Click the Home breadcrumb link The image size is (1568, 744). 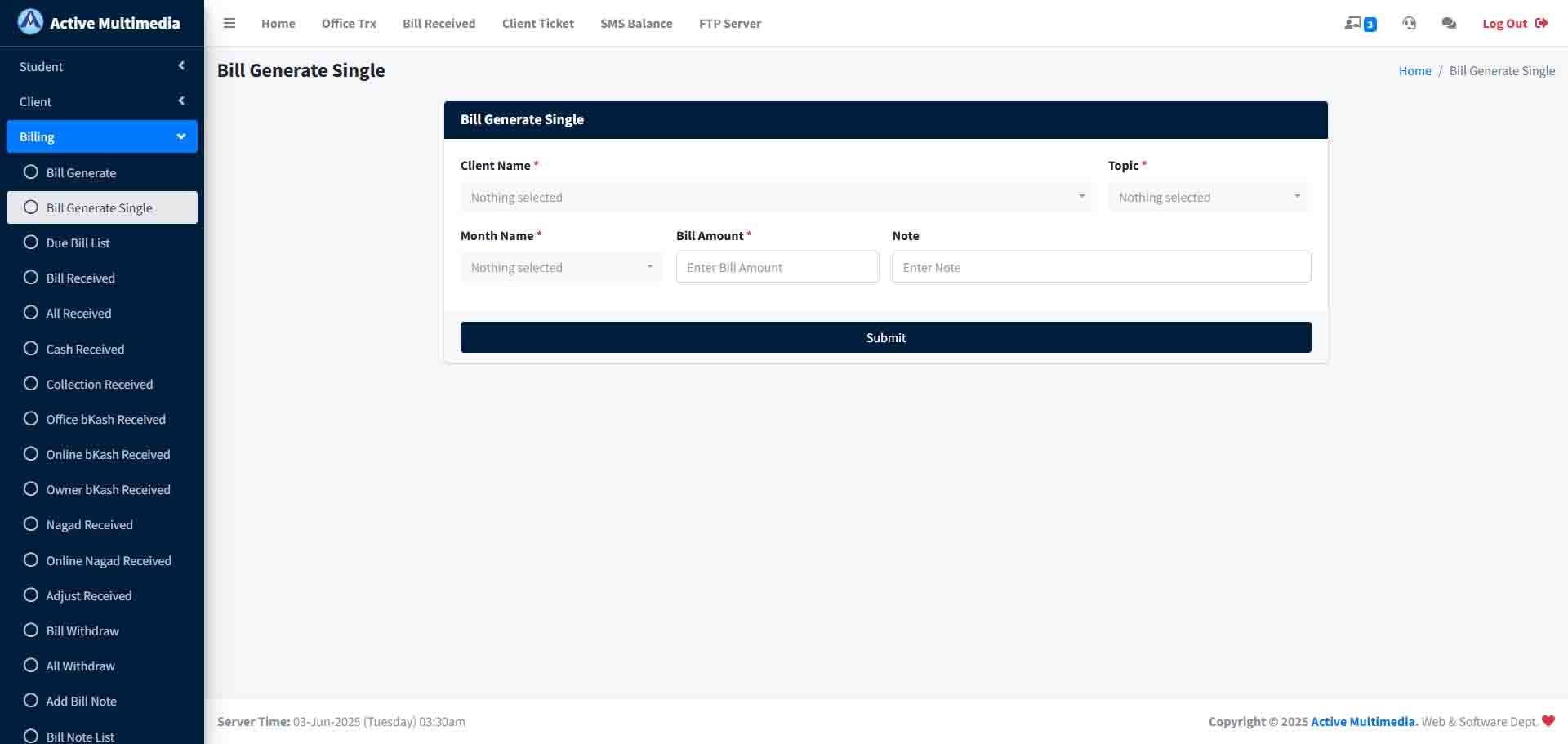tap(1414, 71)
